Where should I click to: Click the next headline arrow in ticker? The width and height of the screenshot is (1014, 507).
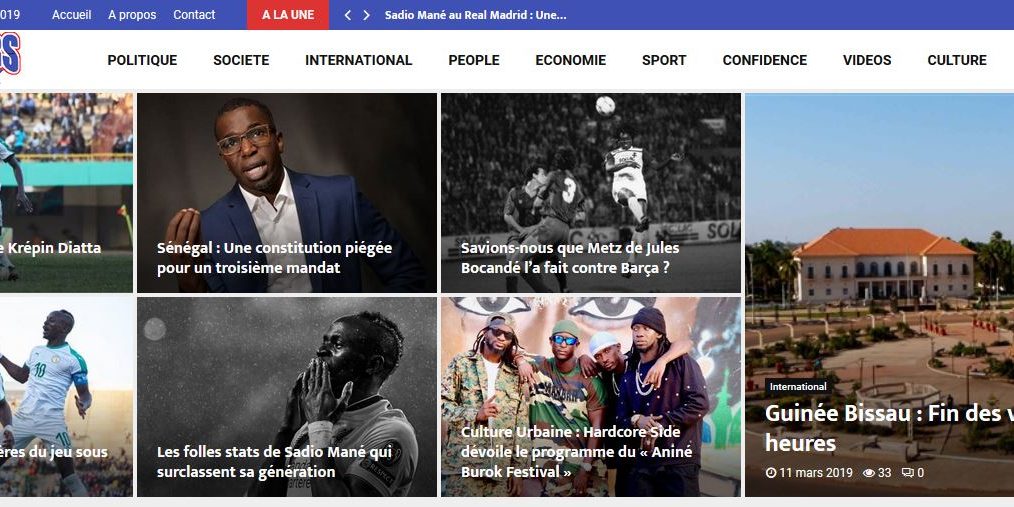coord(366,15)
